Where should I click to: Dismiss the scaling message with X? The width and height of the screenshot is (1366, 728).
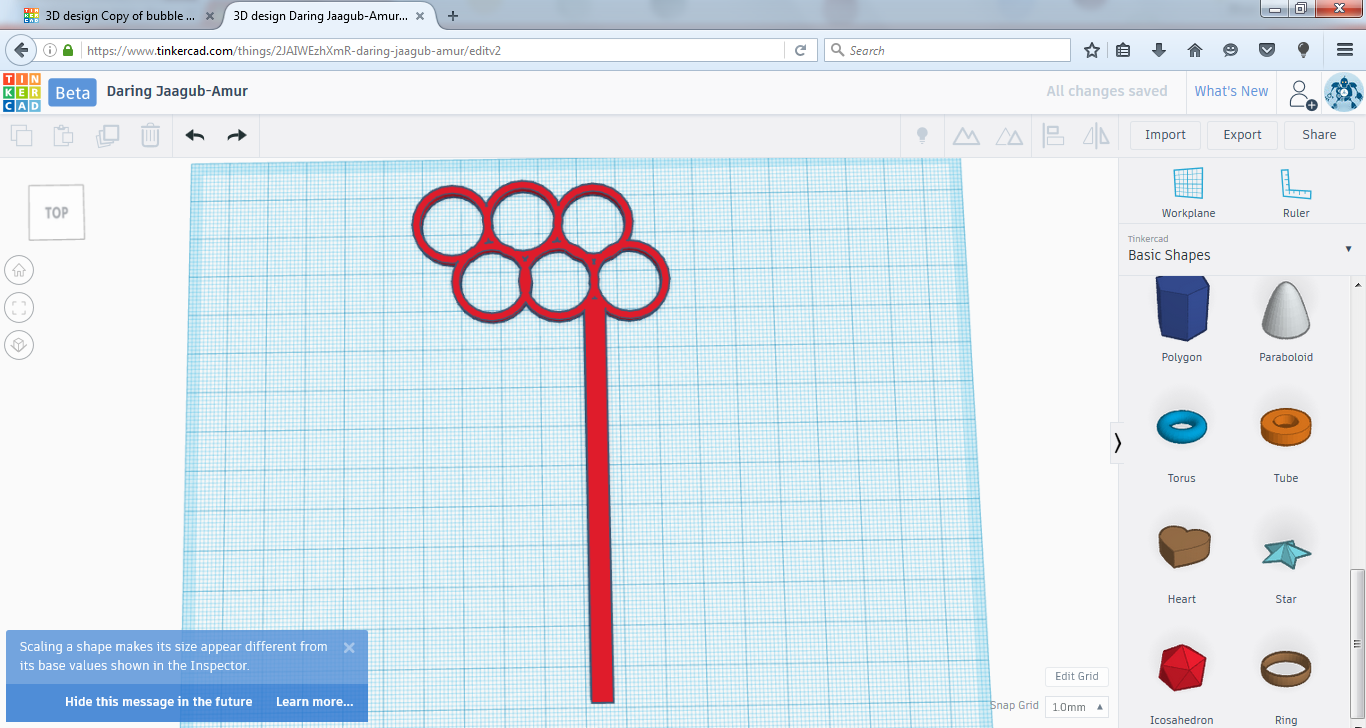coord(349,647)
